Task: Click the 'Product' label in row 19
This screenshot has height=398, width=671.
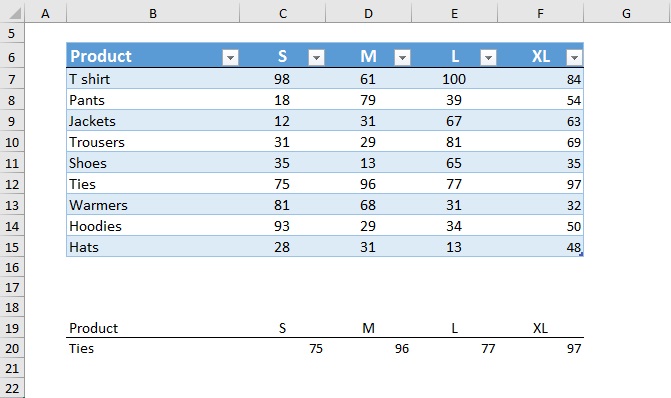Action: point(93,328)
